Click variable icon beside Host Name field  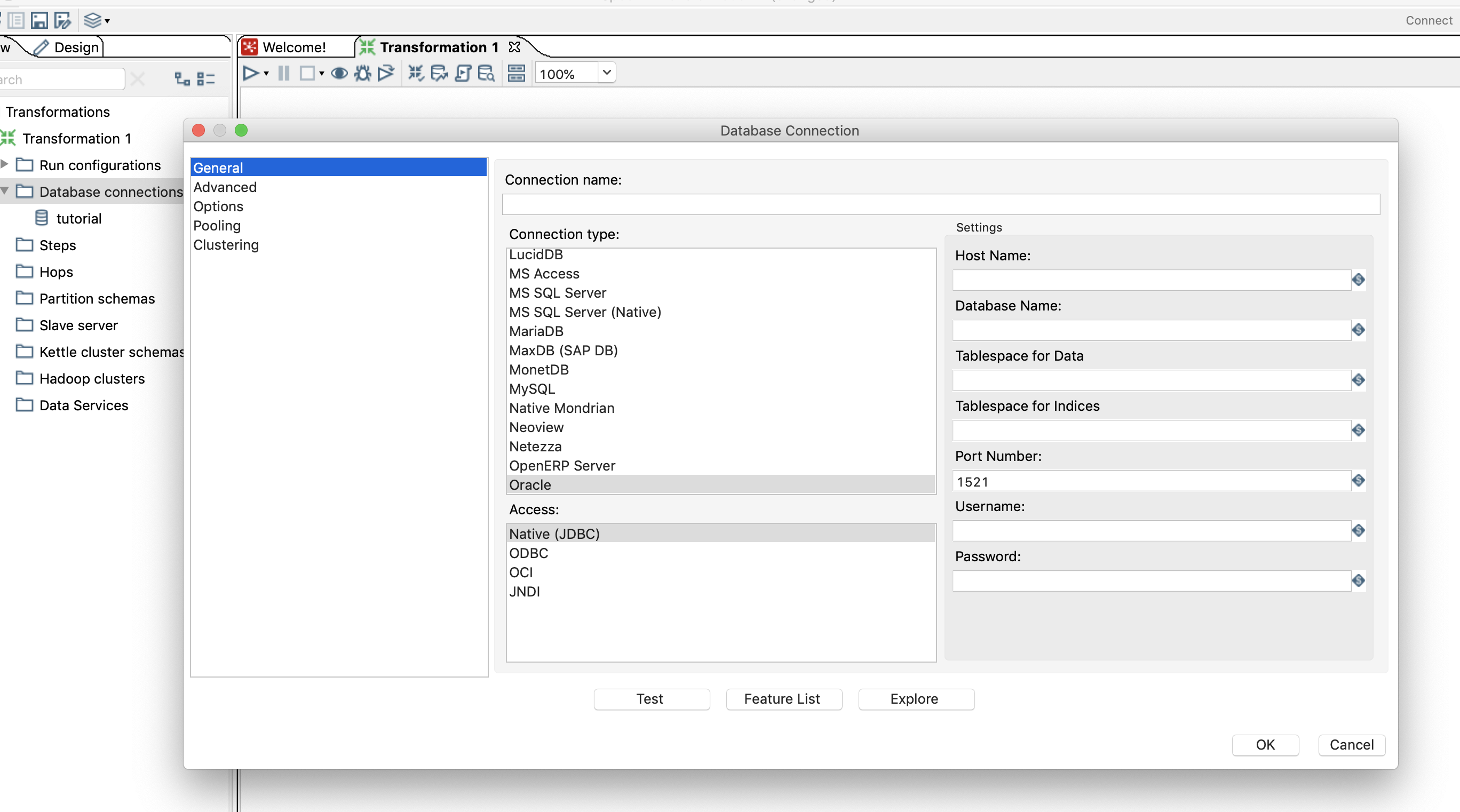coord(1359,280)
